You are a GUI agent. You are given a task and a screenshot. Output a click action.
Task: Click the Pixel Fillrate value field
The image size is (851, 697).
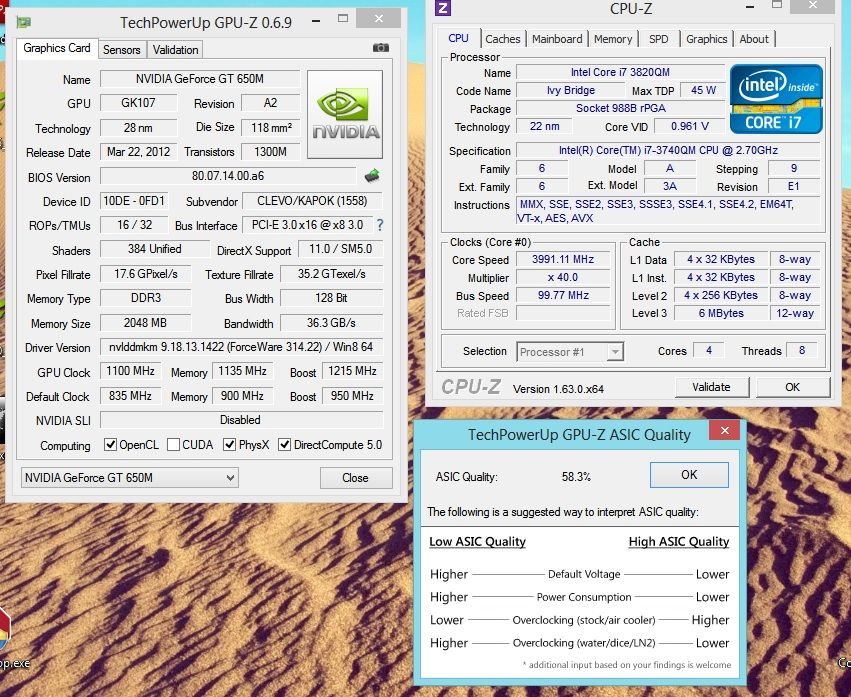145,274
